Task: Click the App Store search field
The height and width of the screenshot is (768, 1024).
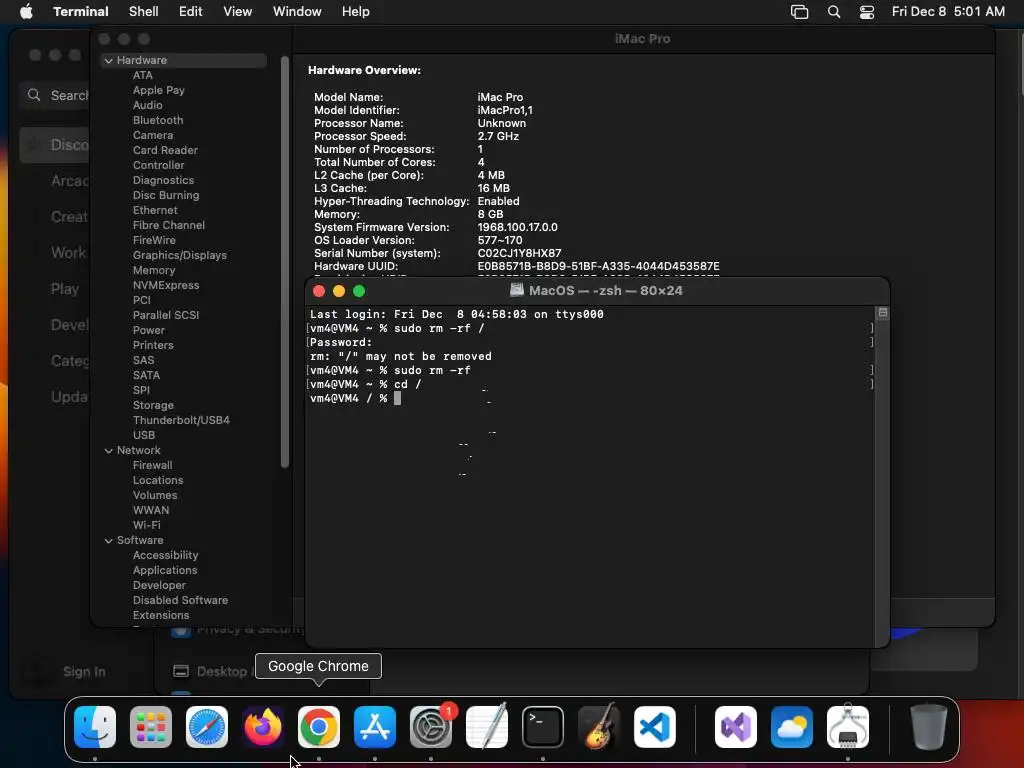Action: [x=55, y=95]
